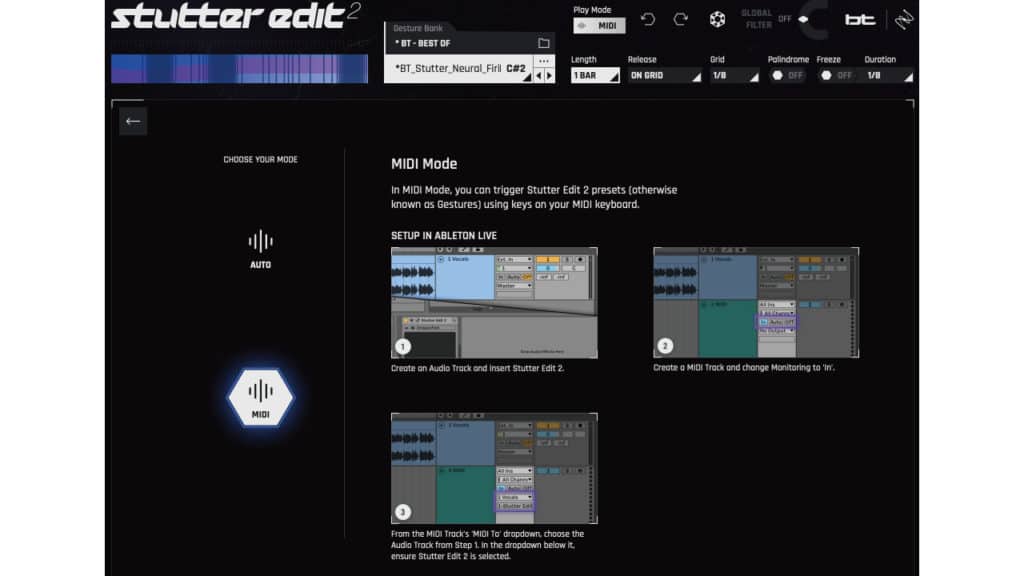
Task: Click the hexagon randomize dice icon
Action: click(717, 20)
